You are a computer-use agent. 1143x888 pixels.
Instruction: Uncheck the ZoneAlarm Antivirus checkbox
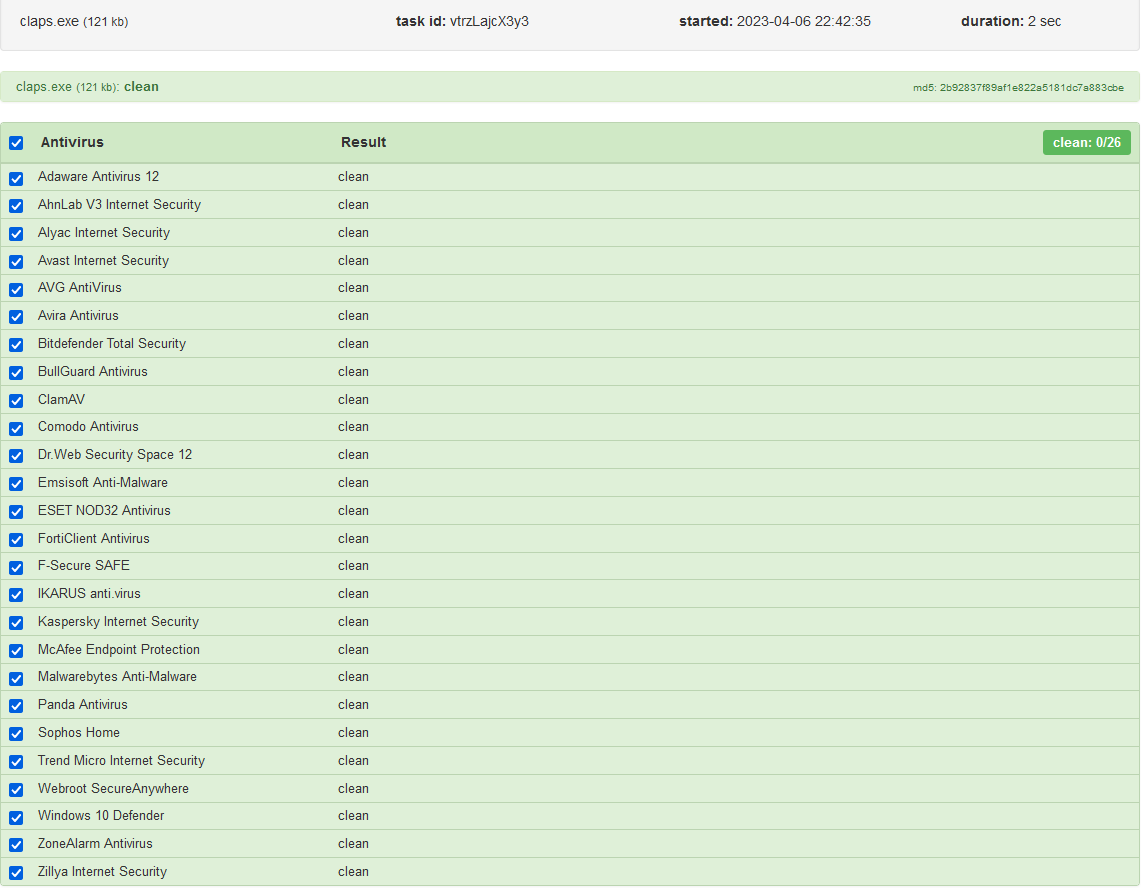16,845
